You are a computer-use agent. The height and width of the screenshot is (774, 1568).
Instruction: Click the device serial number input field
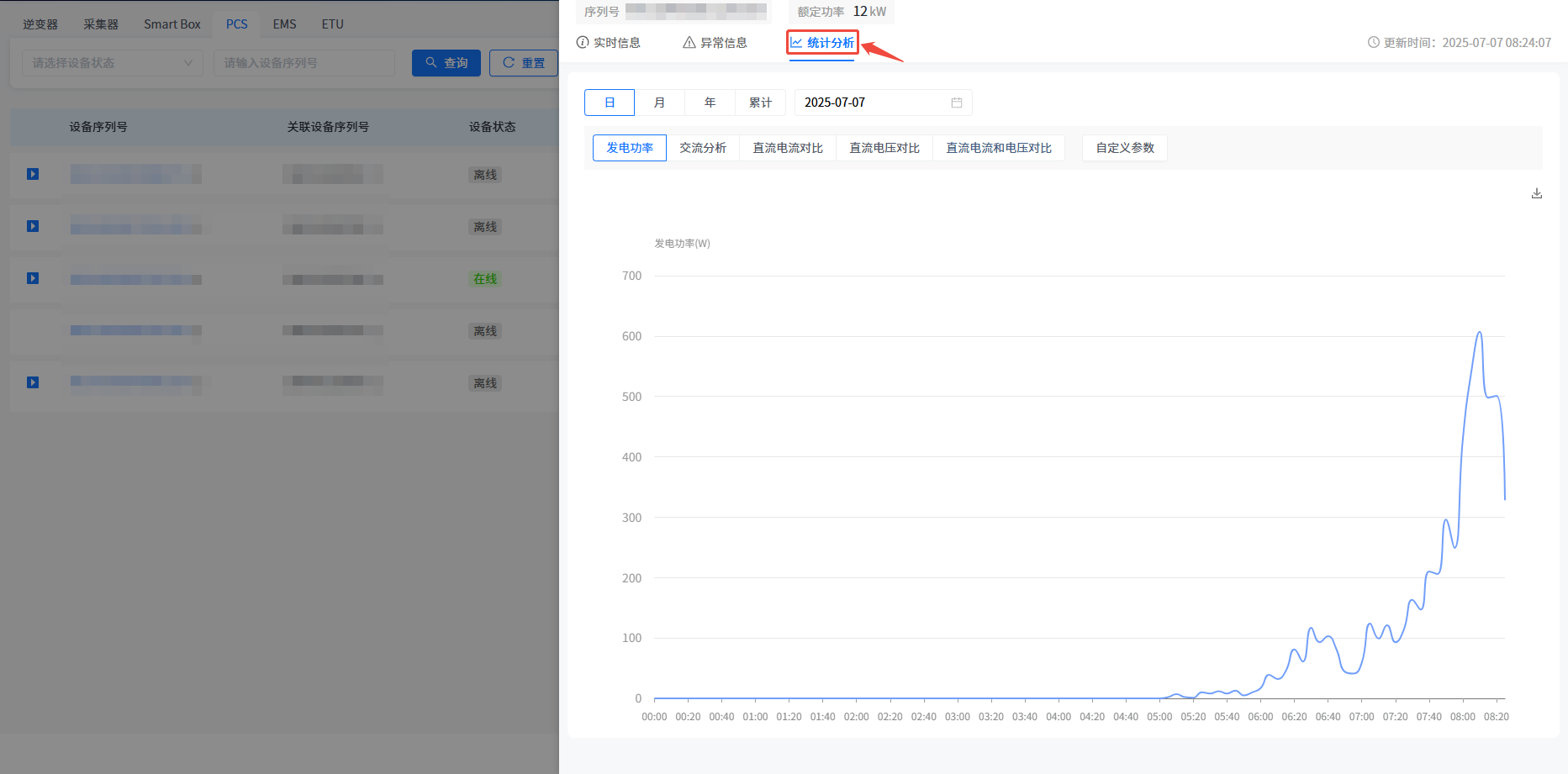tap(304, 63)
